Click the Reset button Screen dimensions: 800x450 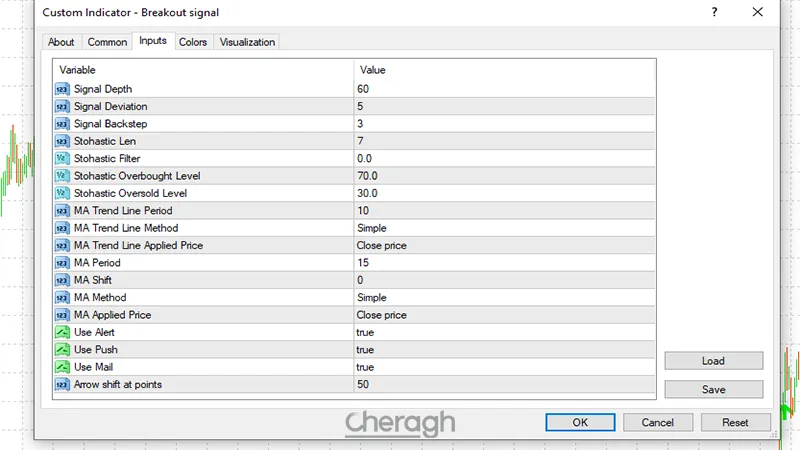pos(735,423)
